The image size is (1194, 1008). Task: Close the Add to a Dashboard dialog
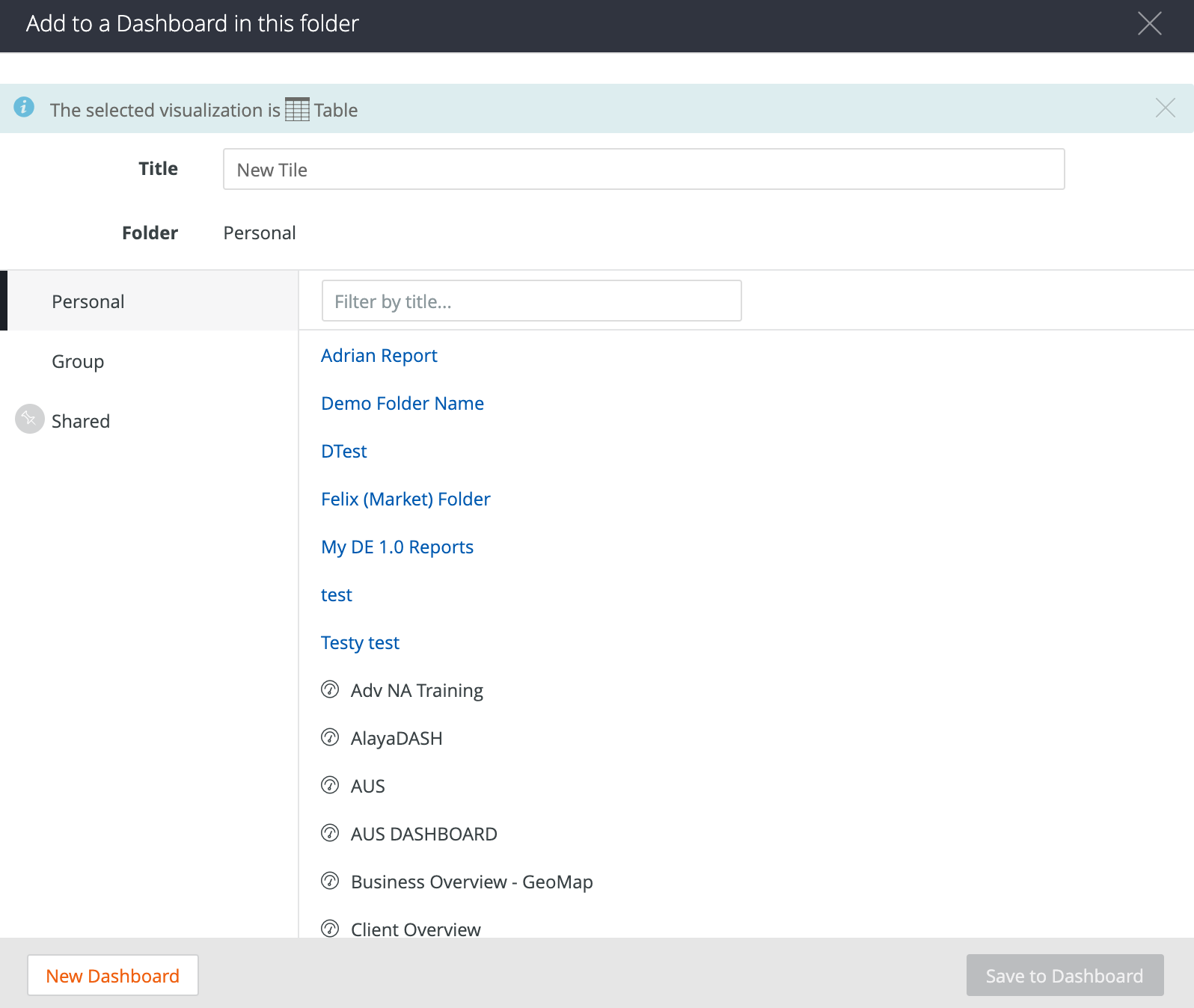pos(1149,24)
